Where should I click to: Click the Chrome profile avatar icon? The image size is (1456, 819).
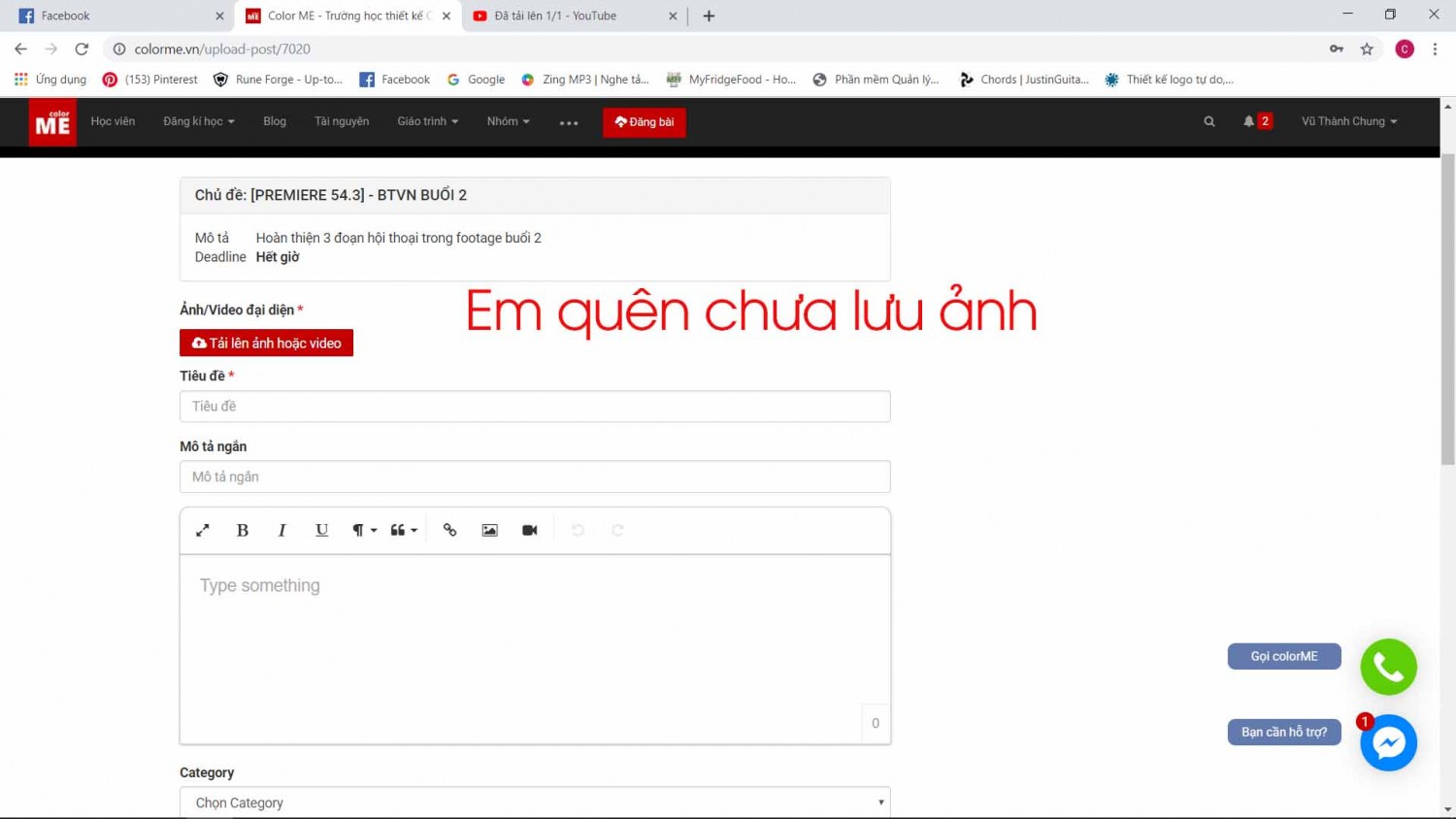pyautogui.click(x=1405, y=49)
